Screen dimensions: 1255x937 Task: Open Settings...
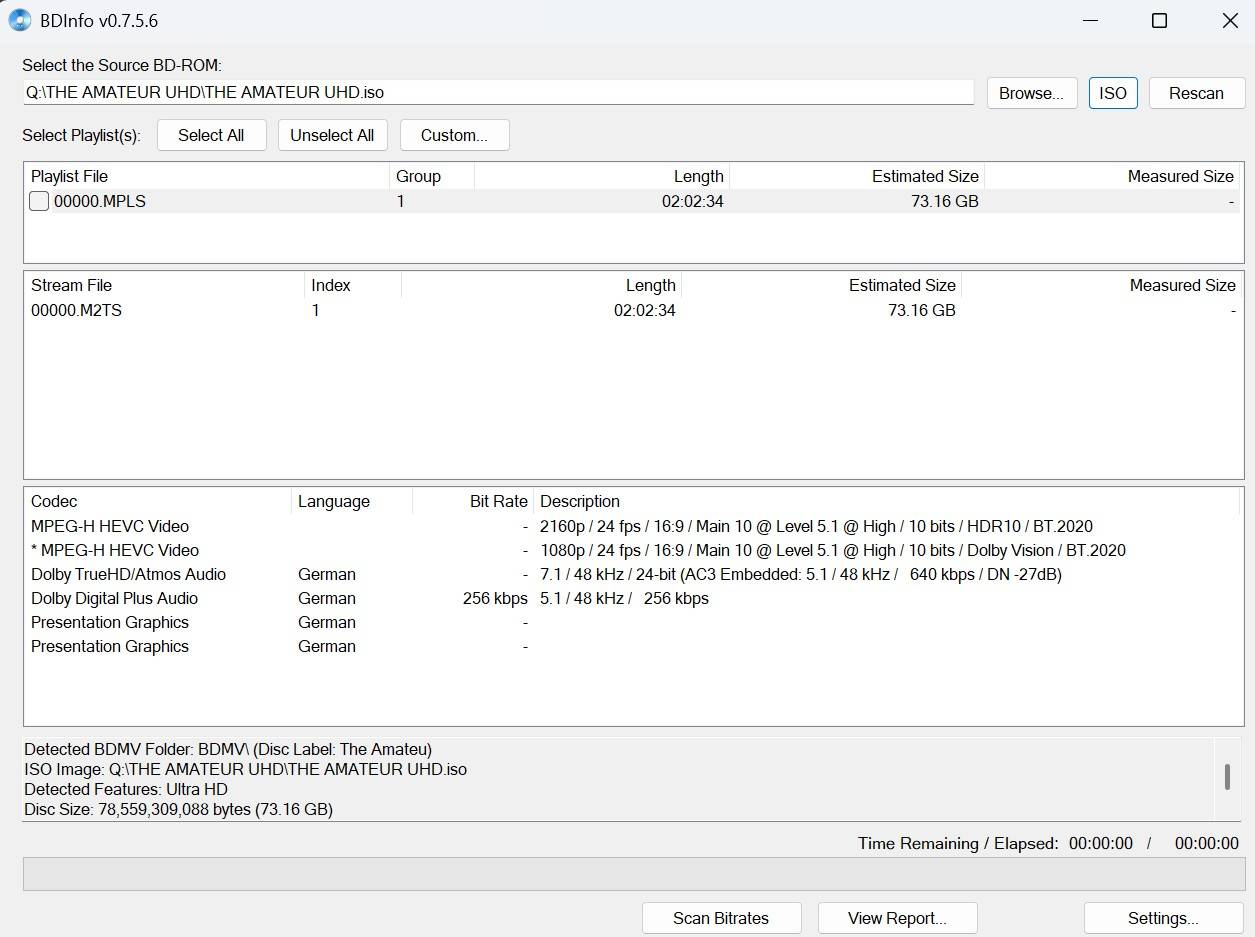[x=1163, y=918]
